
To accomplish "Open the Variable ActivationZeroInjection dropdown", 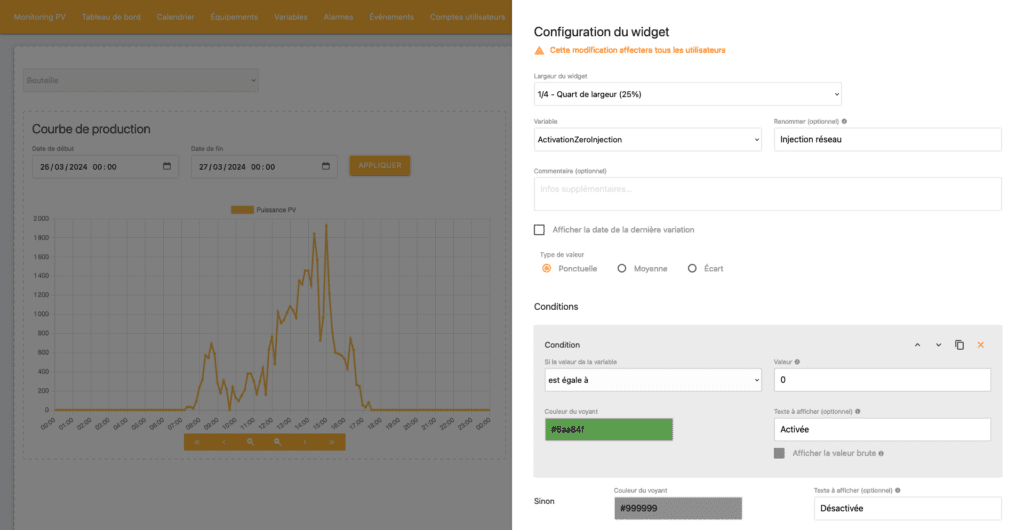I will point(647,140).
